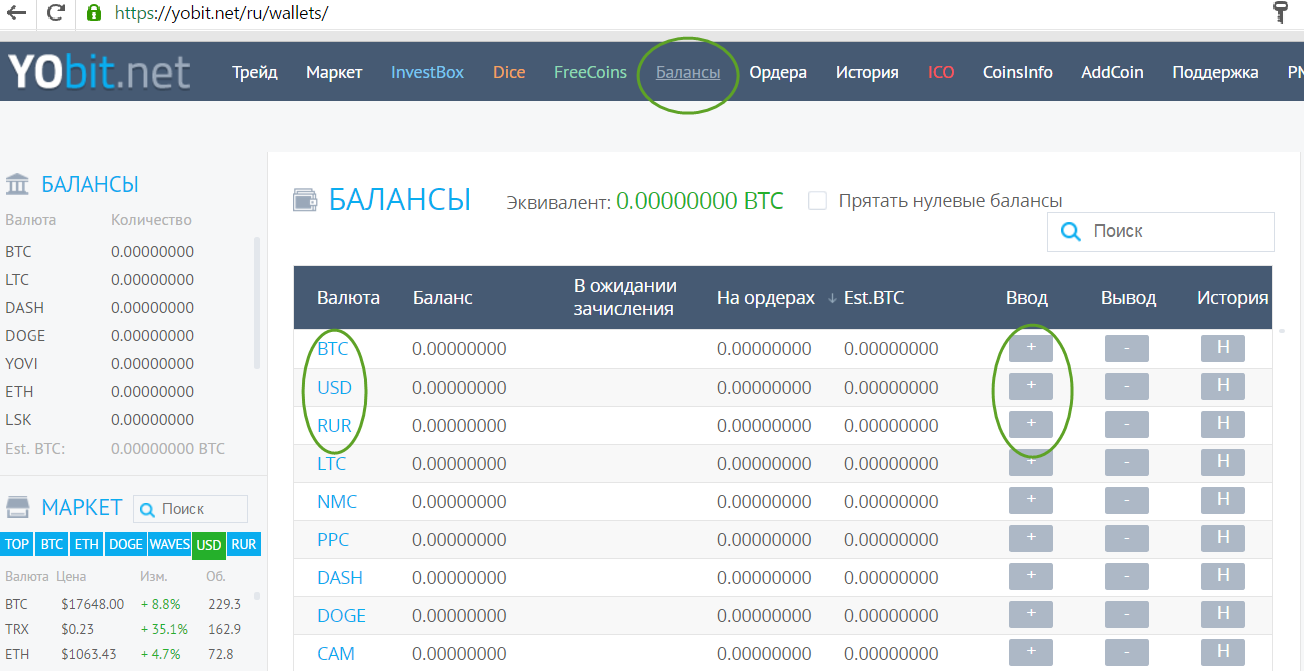Open the LTC currency link in table

pos(331,463)
